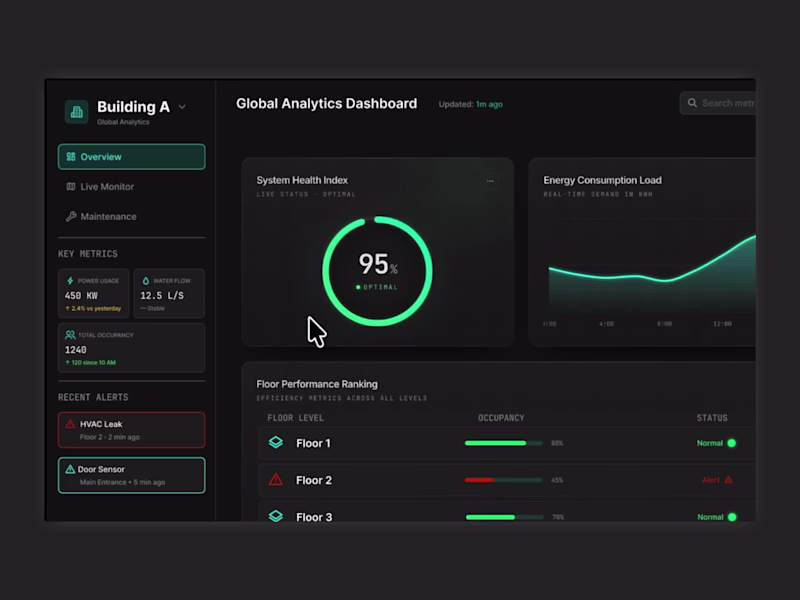Focus the Search metrics field

click(718, 103)
